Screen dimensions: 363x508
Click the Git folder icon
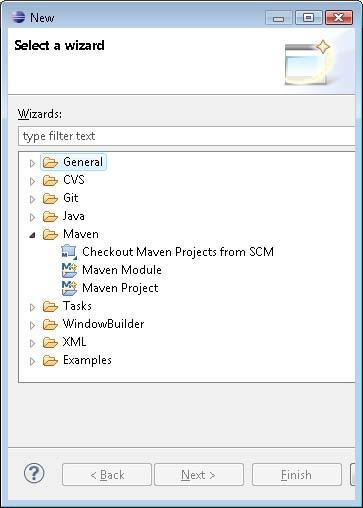coord(50,199)
